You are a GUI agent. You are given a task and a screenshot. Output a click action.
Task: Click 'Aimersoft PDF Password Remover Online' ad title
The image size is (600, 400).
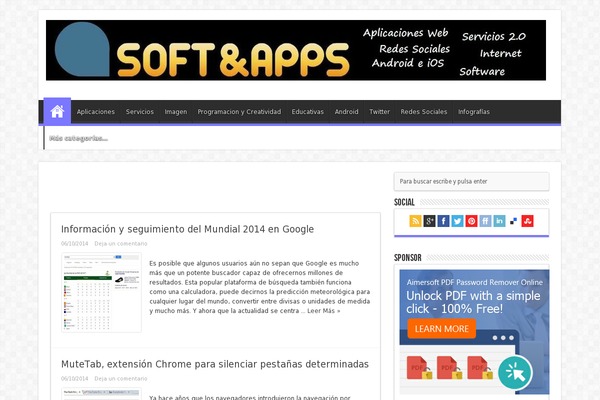(x=474, y=282)
